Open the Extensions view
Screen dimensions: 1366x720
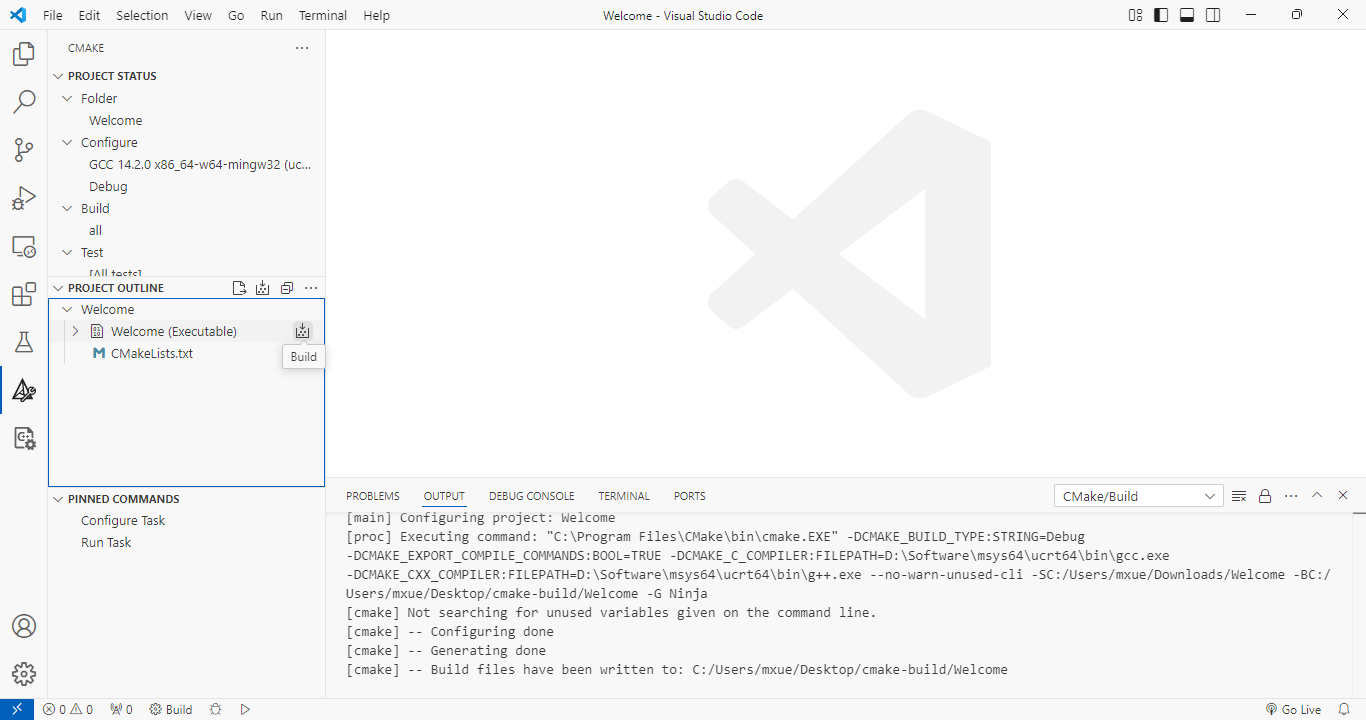24,295
